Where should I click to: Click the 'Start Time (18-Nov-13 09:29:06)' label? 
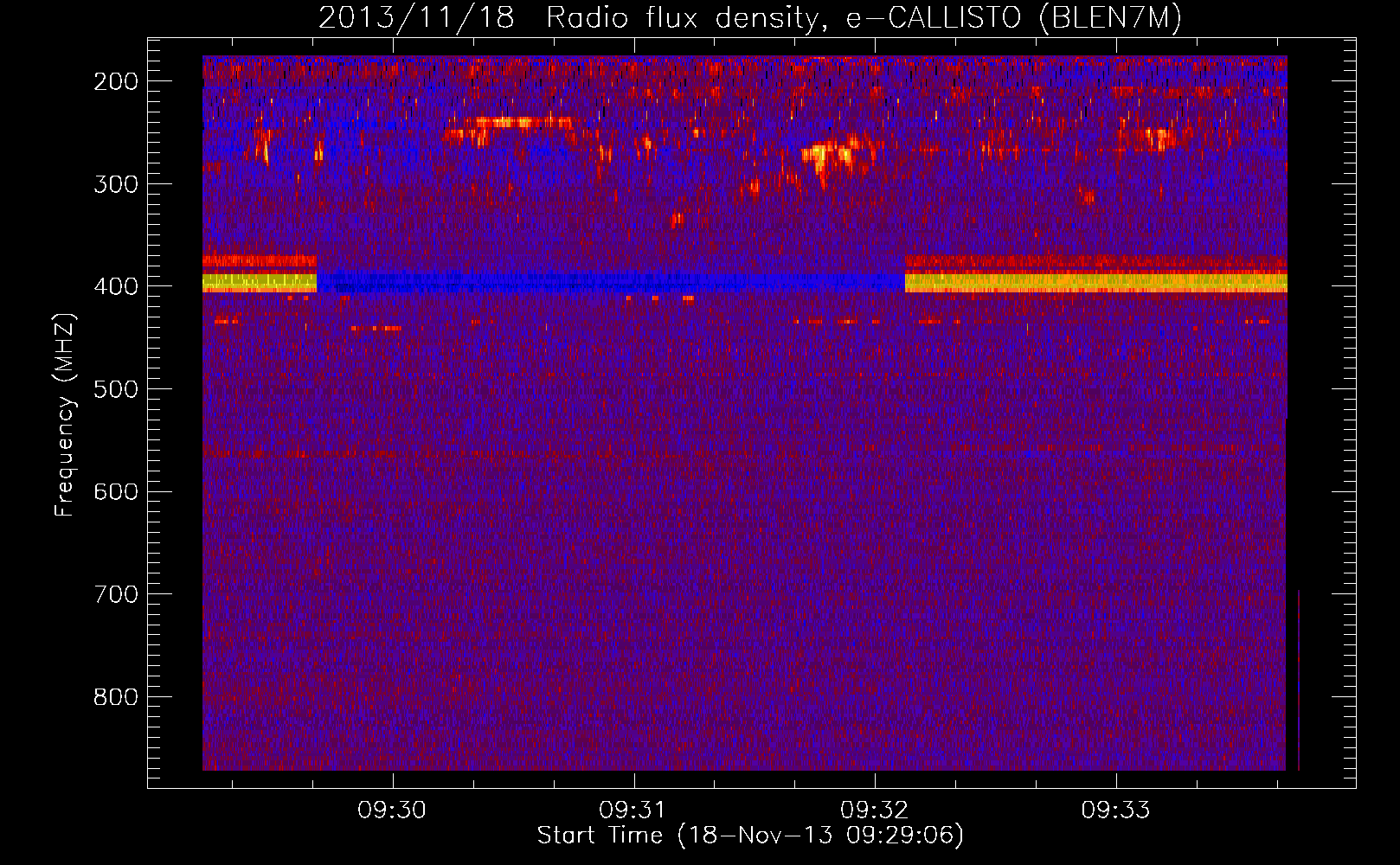[750, 836]
